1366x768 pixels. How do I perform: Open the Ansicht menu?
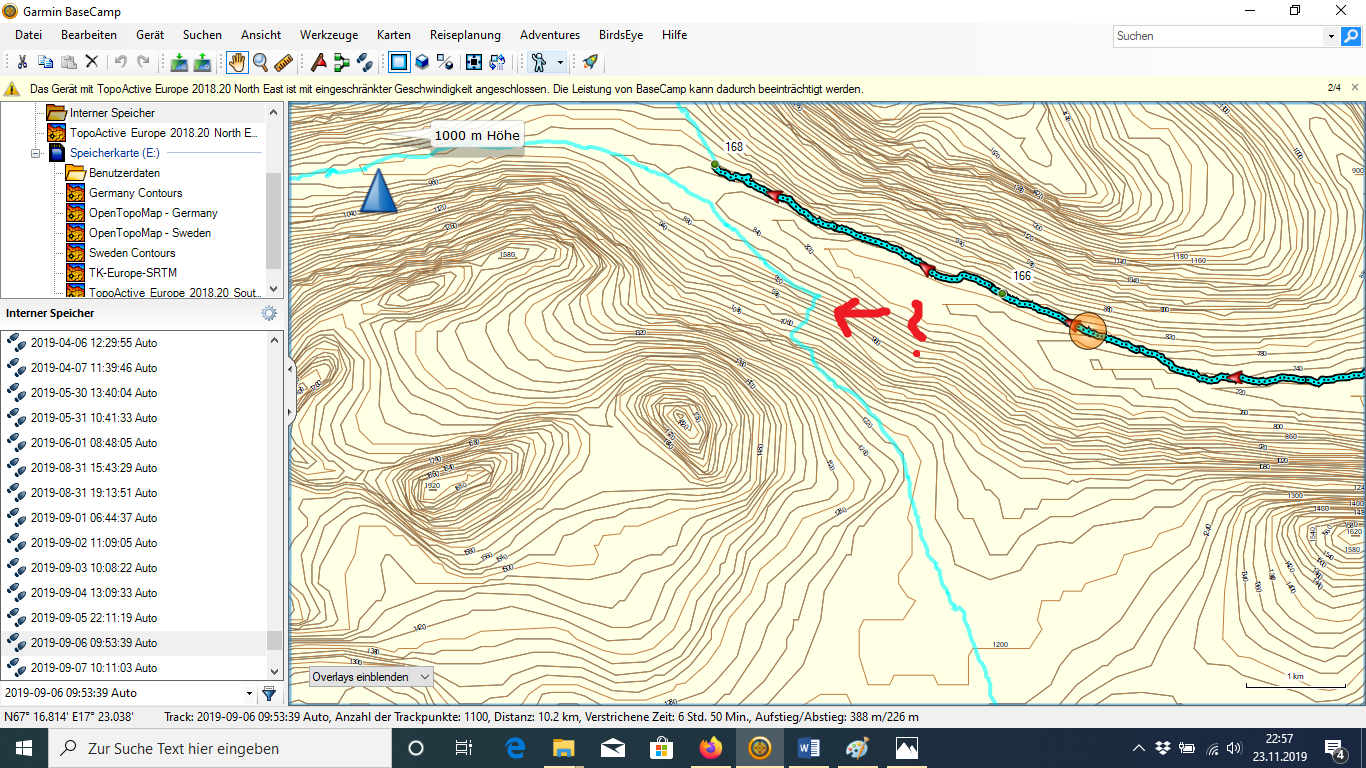(261, 35)
